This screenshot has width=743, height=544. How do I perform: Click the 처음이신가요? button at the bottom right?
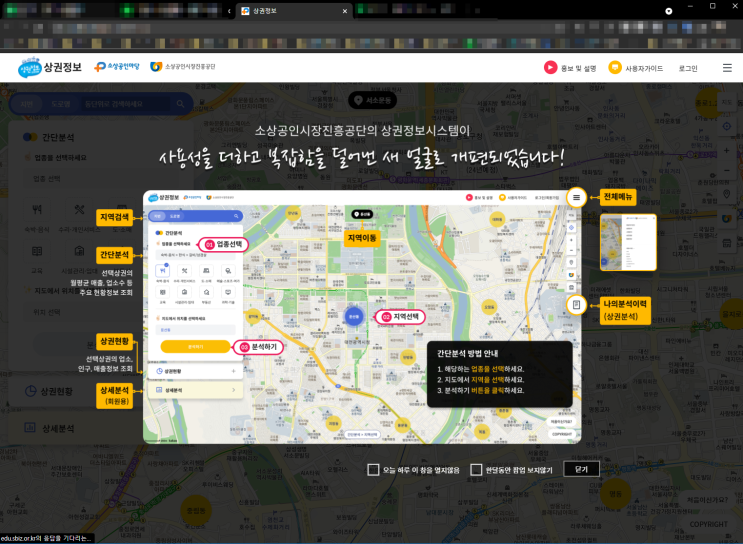click(x=707, y=499)
